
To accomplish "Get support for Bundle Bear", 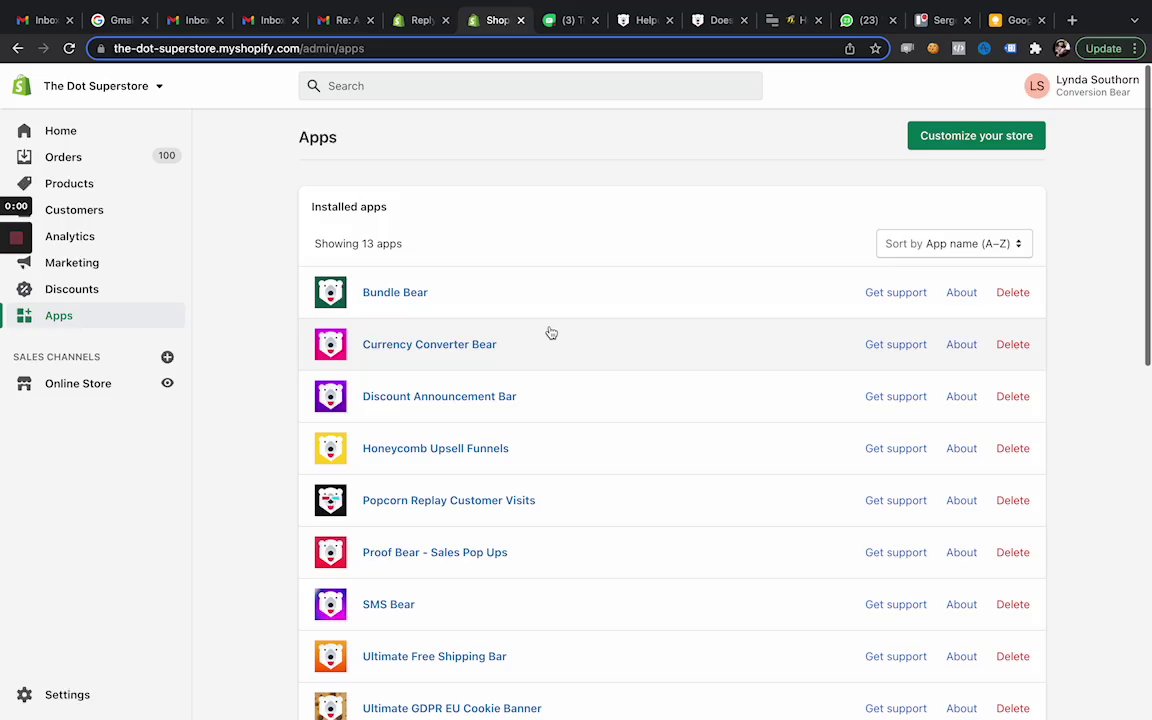I will pos(896,292).
